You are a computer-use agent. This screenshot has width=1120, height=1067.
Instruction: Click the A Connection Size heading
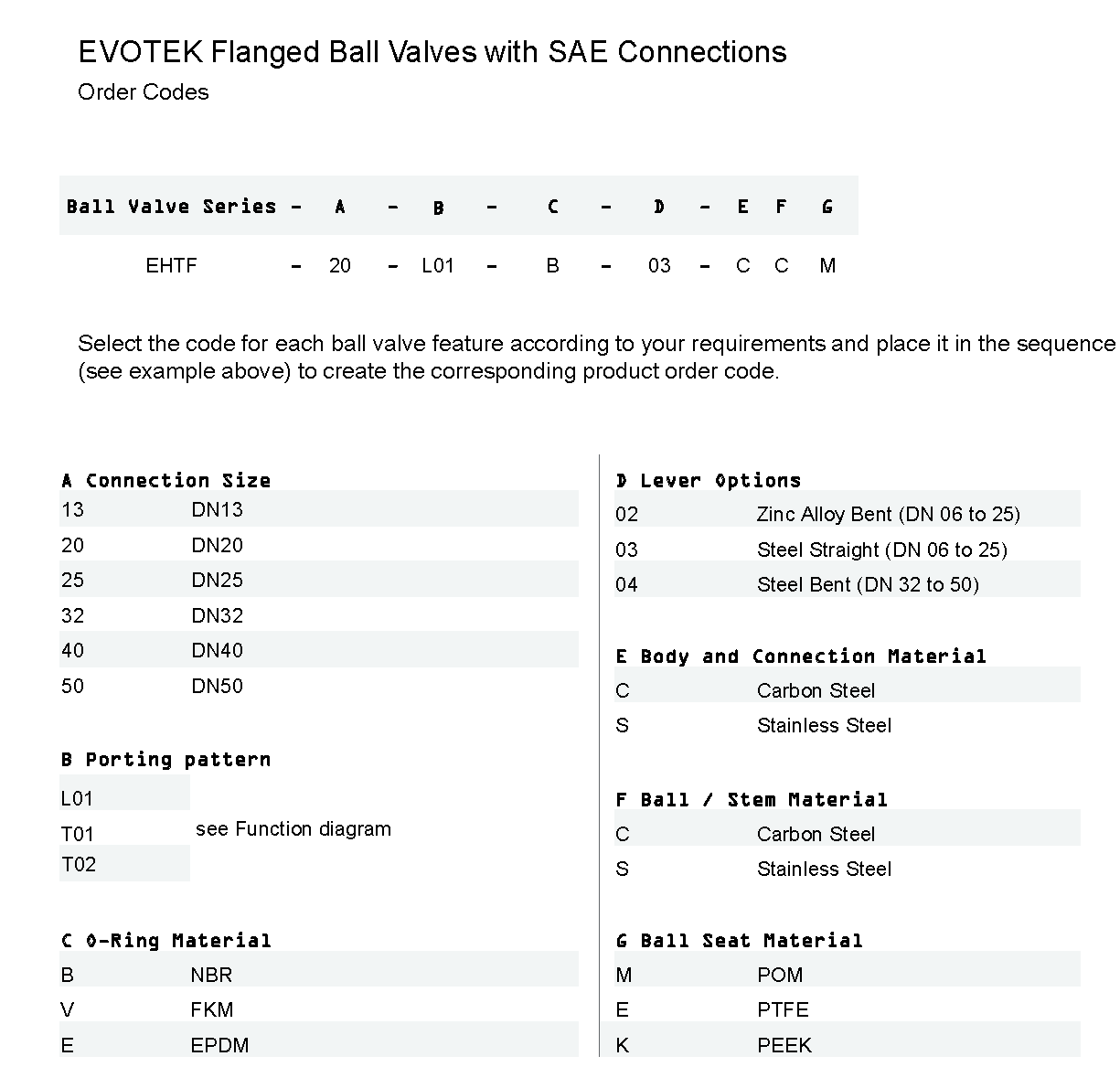(x=165, y=481)
